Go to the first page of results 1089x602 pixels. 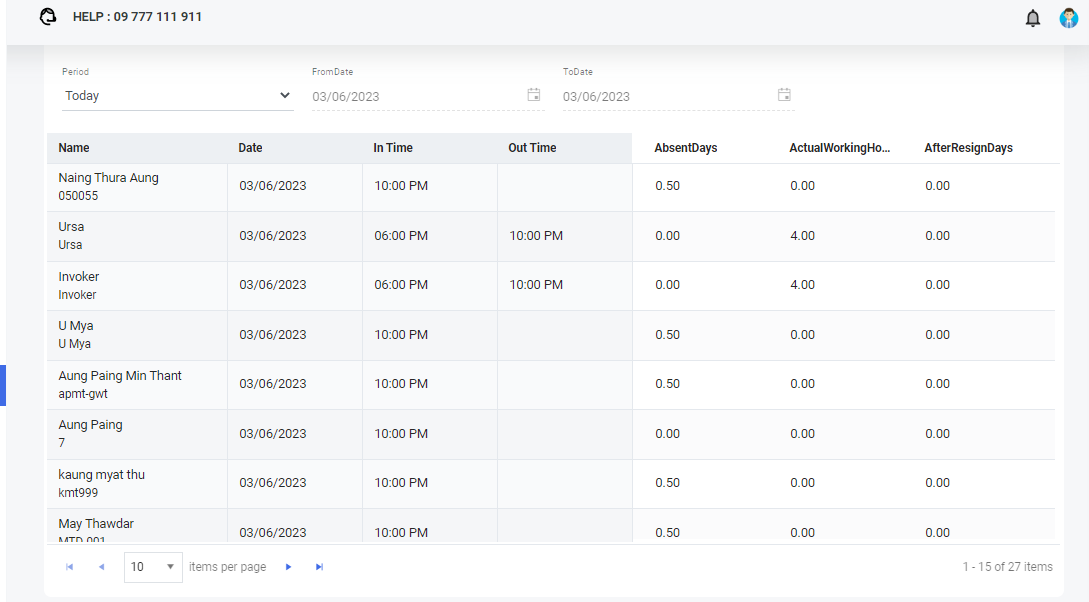click(70, 567)
